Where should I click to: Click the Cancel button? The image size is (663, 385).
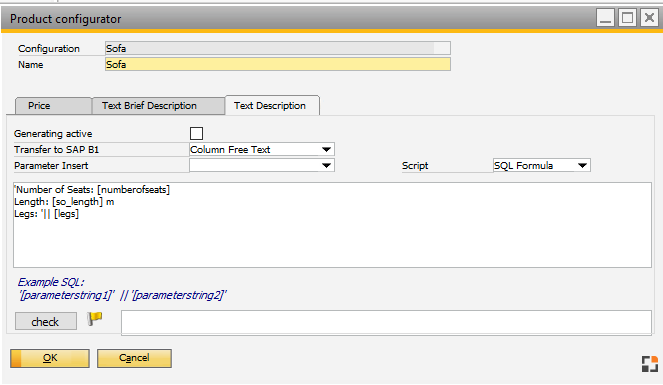(x=134, y=358)
